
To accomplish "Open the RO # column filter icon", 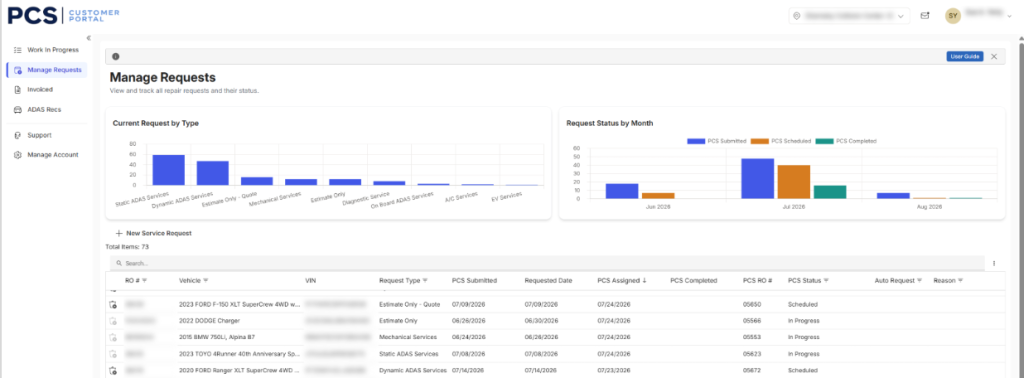I will click(144, 281).
